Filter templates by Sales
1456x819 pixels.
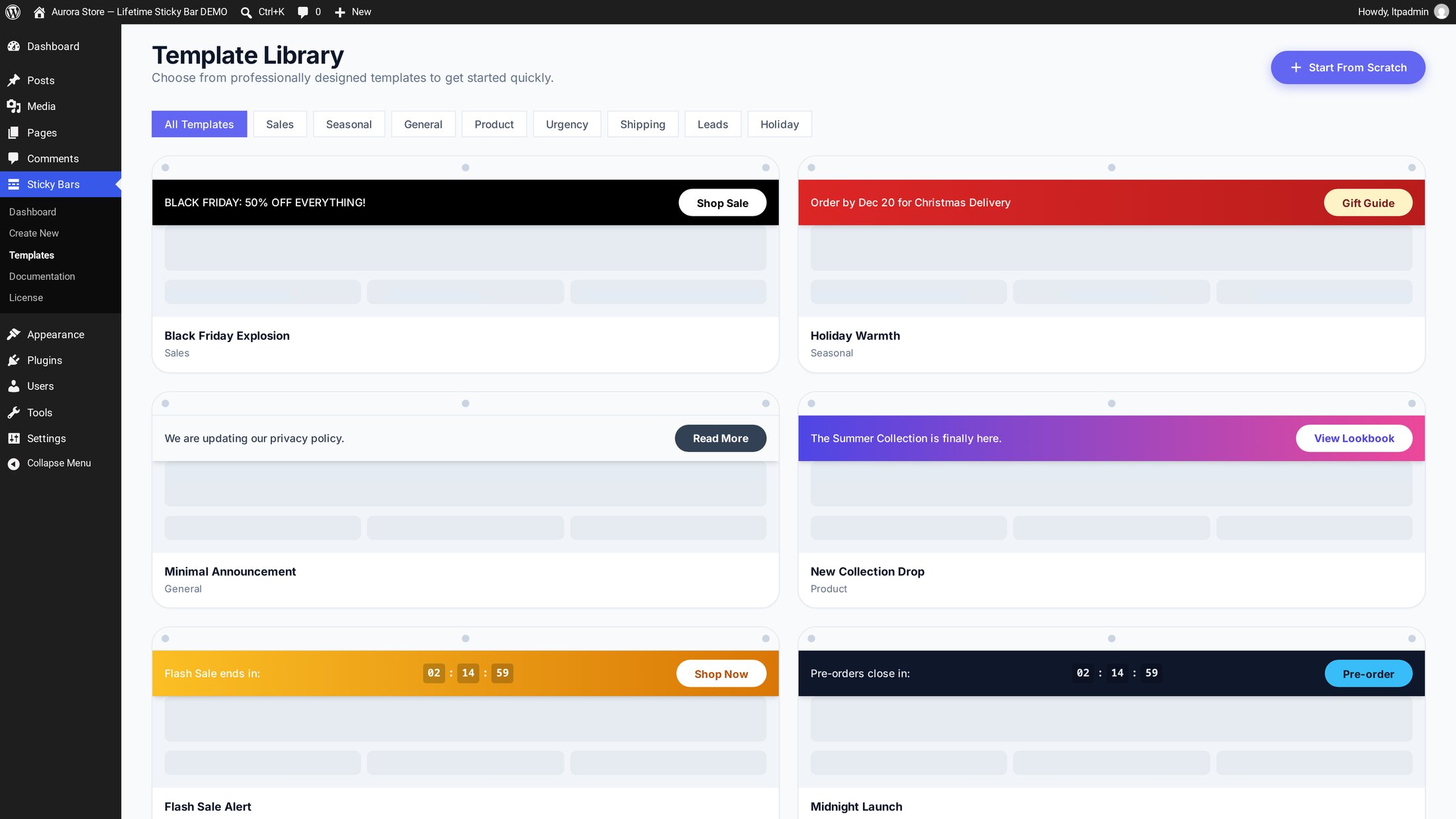280,124
